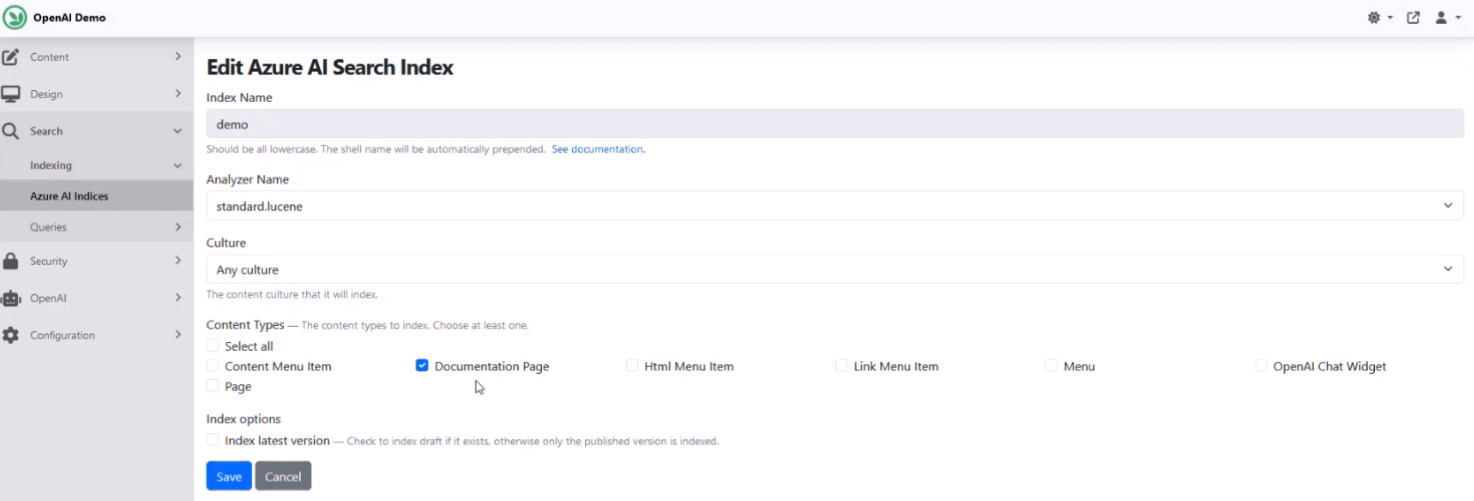1474x501 pixels.
Task: Check the Page content type checkbox
Action: click(x=213, y=386)
